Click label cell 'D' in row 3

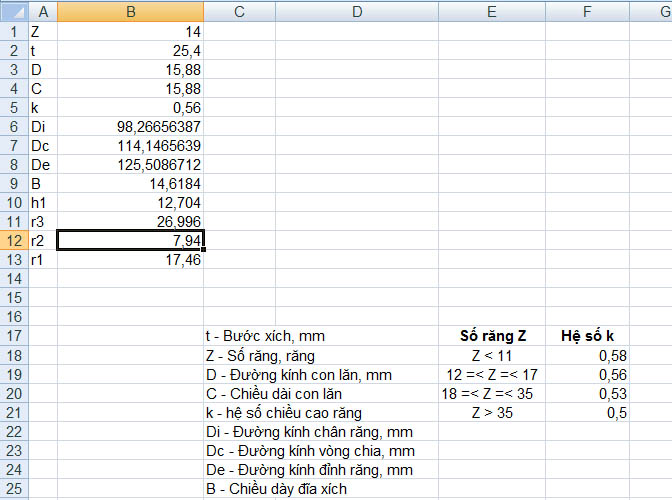[x=43, y=69]
